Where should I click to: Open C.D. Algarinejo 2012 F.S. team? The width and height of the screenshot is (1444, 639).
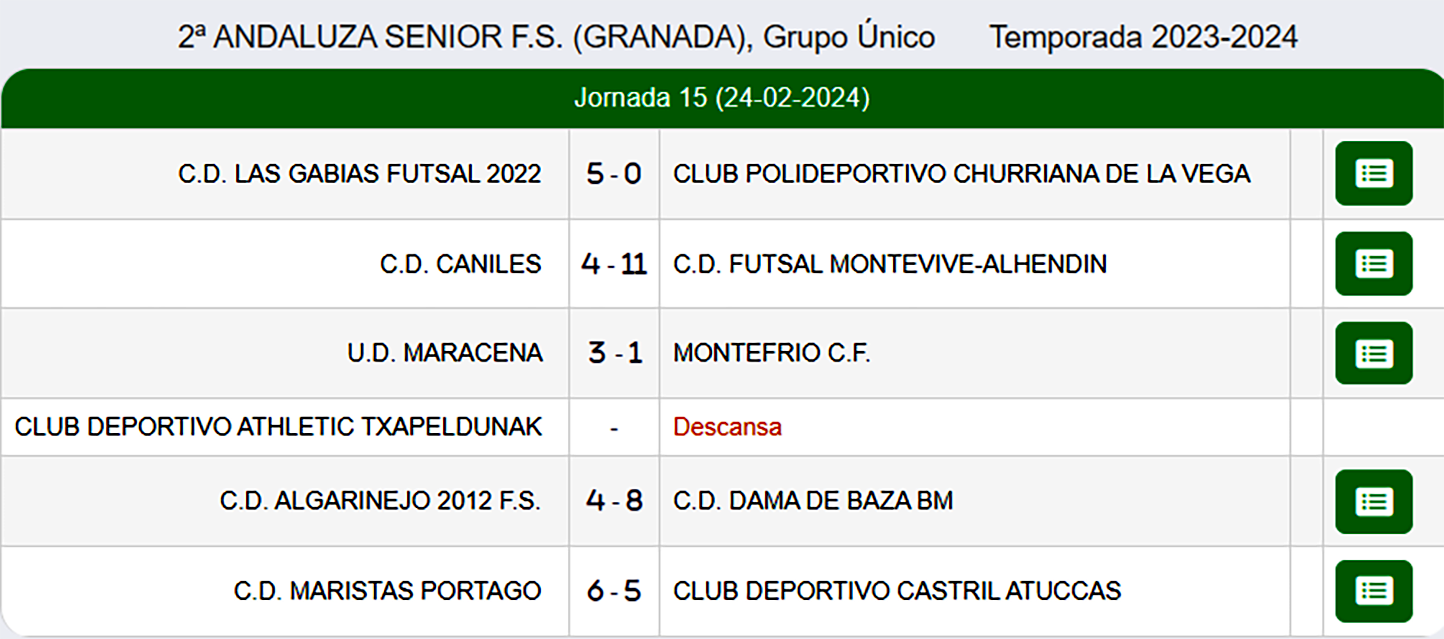(380, 501)
